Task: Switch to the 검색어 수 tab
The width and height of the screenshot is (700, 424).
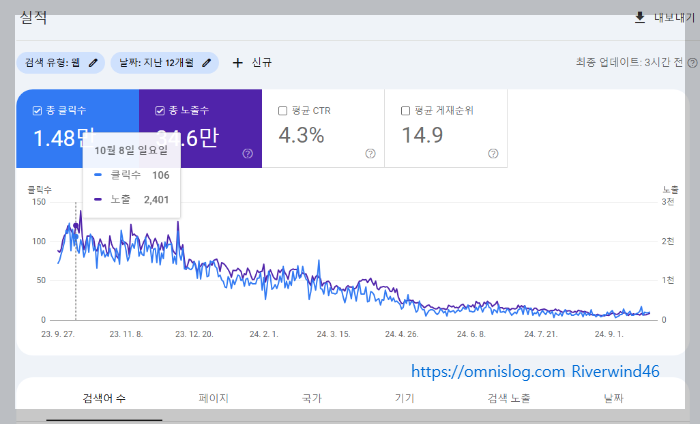Action: pyautogui.click(x=104, y=398)
